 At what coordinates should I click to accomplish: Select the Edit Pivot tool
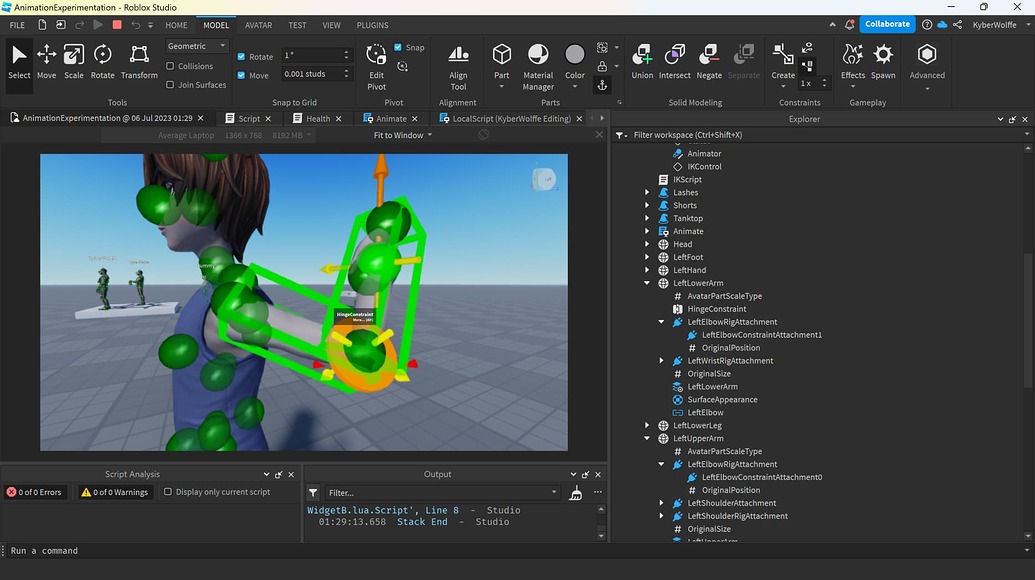click(376, 60)
